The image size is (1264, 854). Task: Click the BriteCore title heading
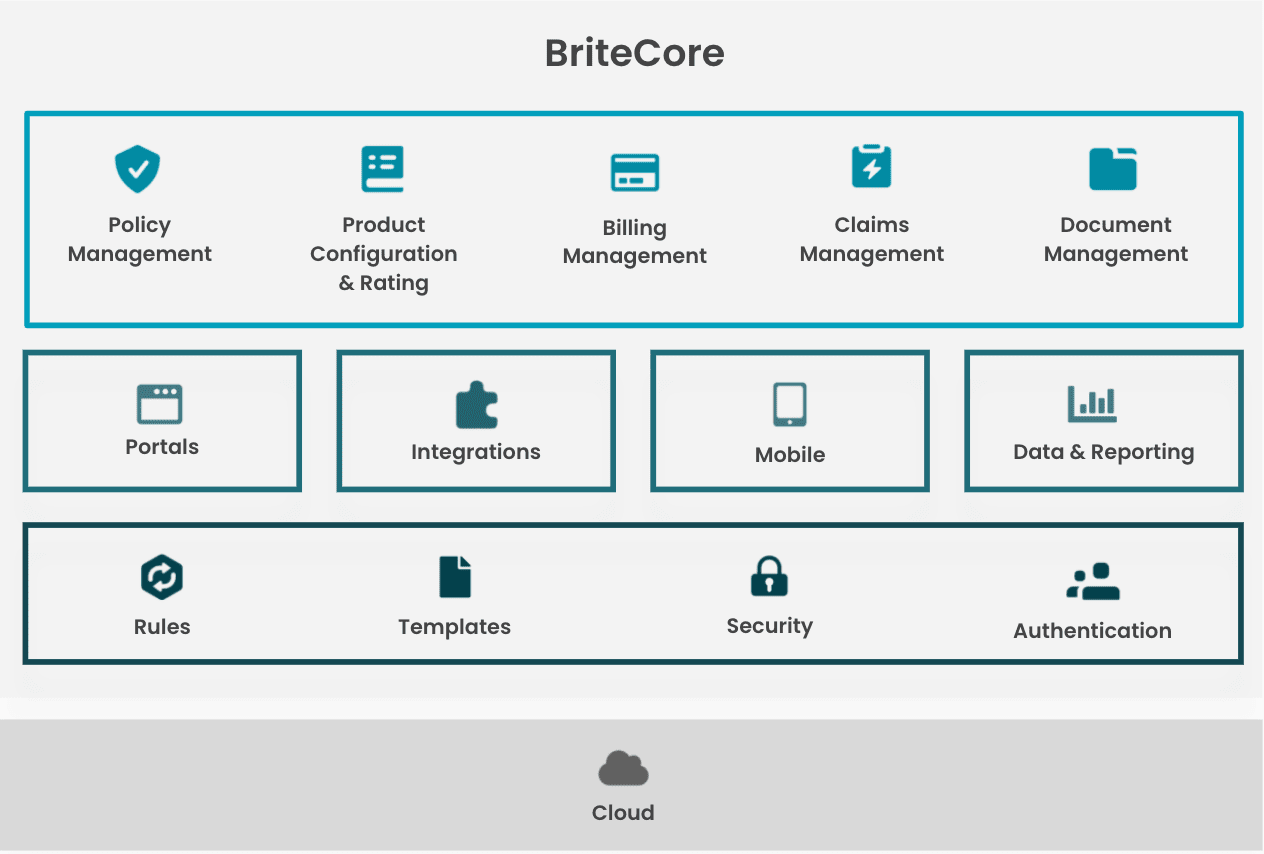coord(635,53)
